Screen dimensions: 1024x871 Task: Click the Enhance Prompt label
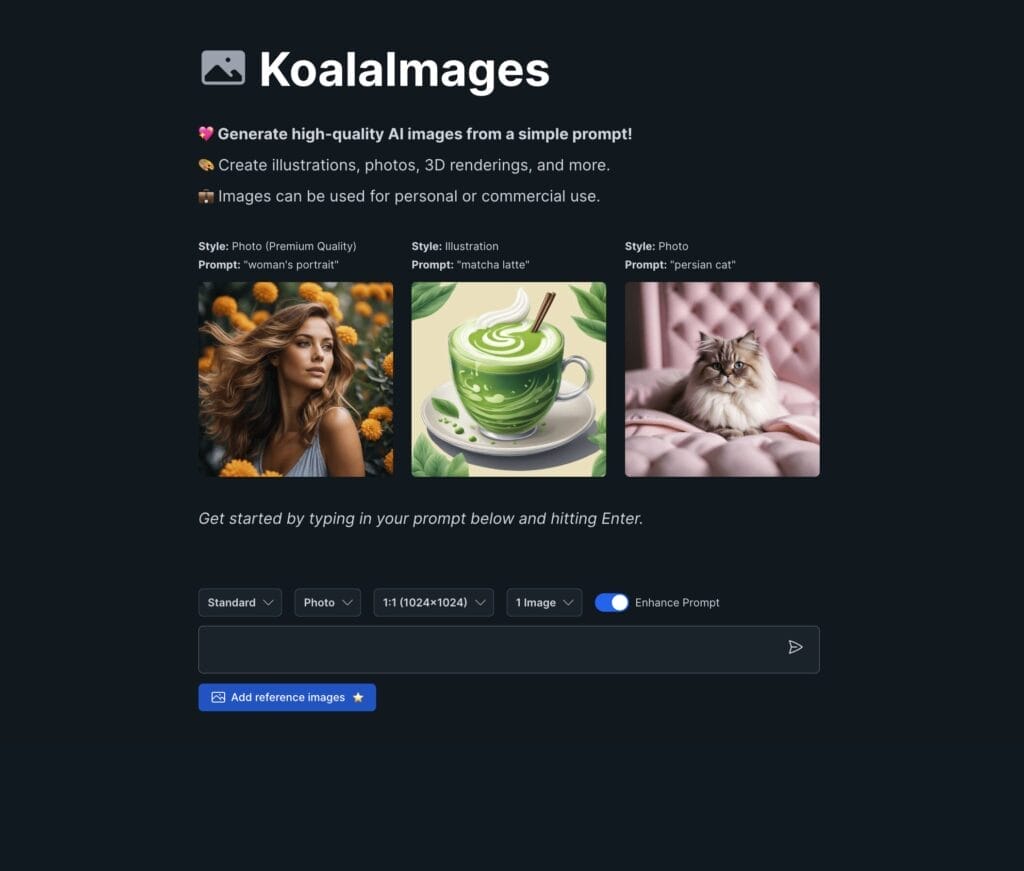pos(677,603)
